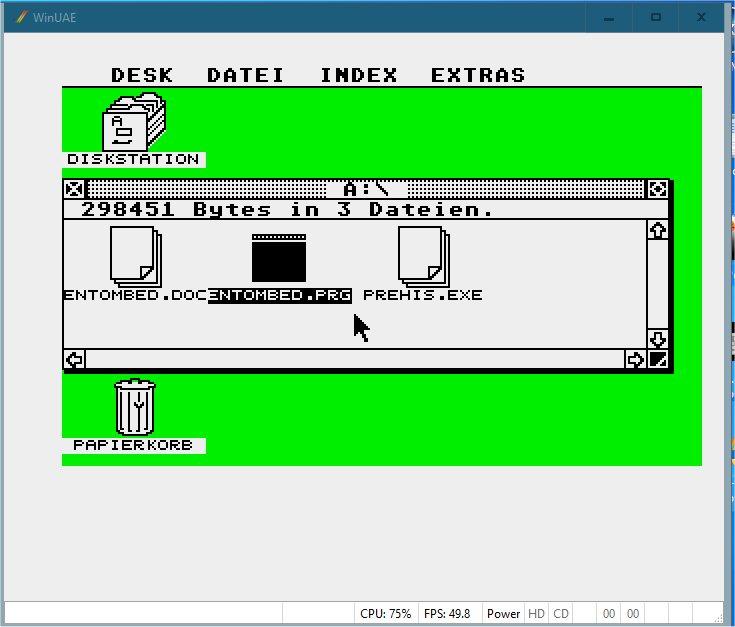This screenshot has height=627, width=735.
Task: Select the PREHIS.EXE file icon
Action: click(x=424, y=257)
